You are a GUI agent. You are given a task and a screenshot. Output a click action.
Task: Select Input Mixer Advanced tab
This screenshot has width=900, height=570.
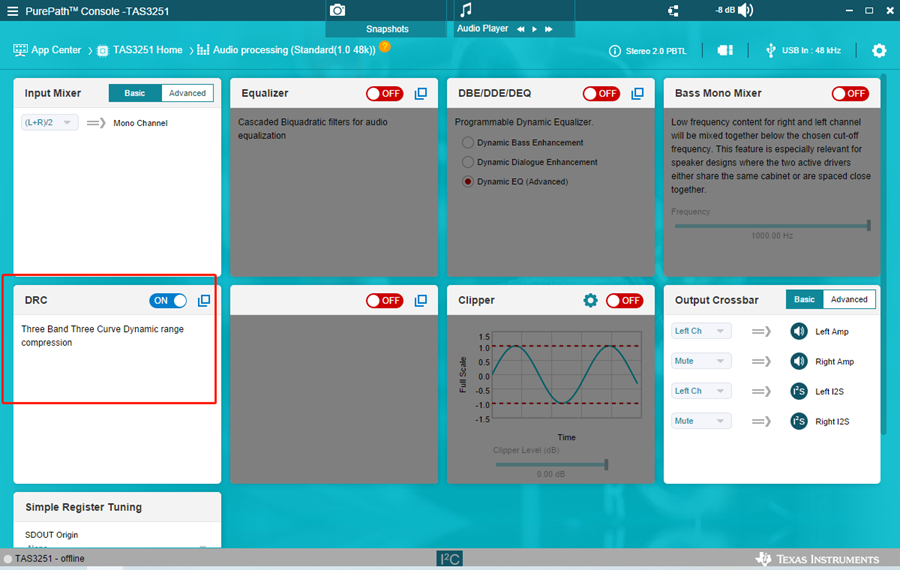(187, 93)
